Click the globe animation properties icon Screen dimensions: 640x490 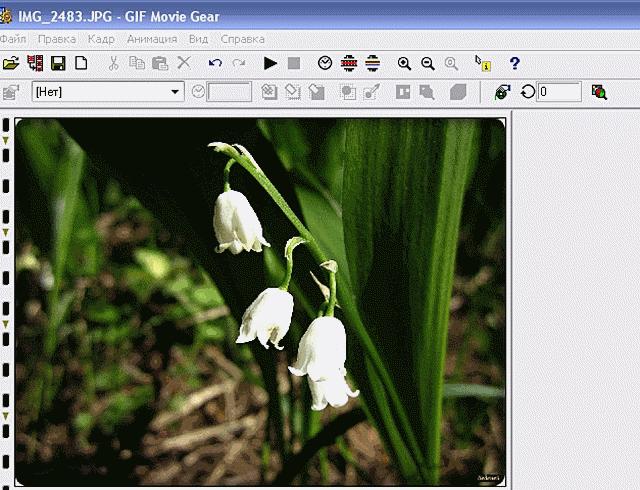[x=502, y=92]
